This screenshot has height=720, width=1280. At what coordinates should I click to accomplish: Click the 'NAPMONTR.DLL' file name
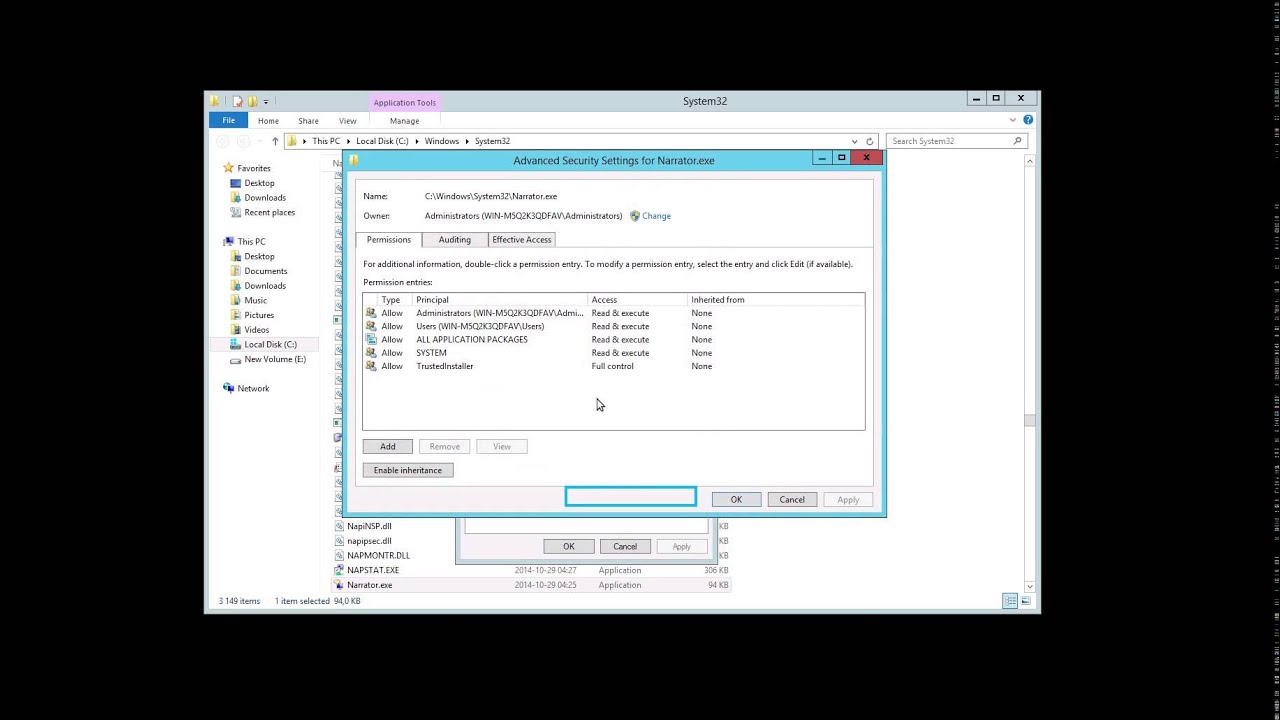378,556
